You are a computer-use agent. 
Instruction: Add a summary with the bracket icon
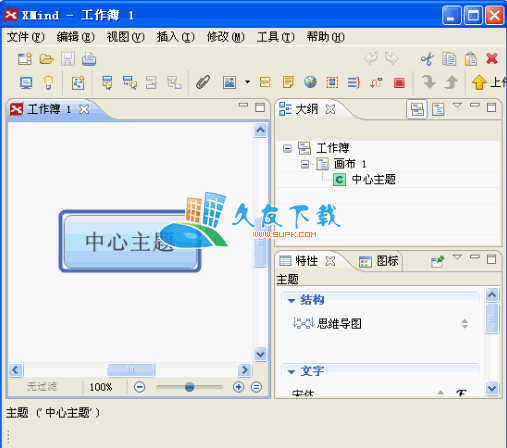tap(354, 82)
